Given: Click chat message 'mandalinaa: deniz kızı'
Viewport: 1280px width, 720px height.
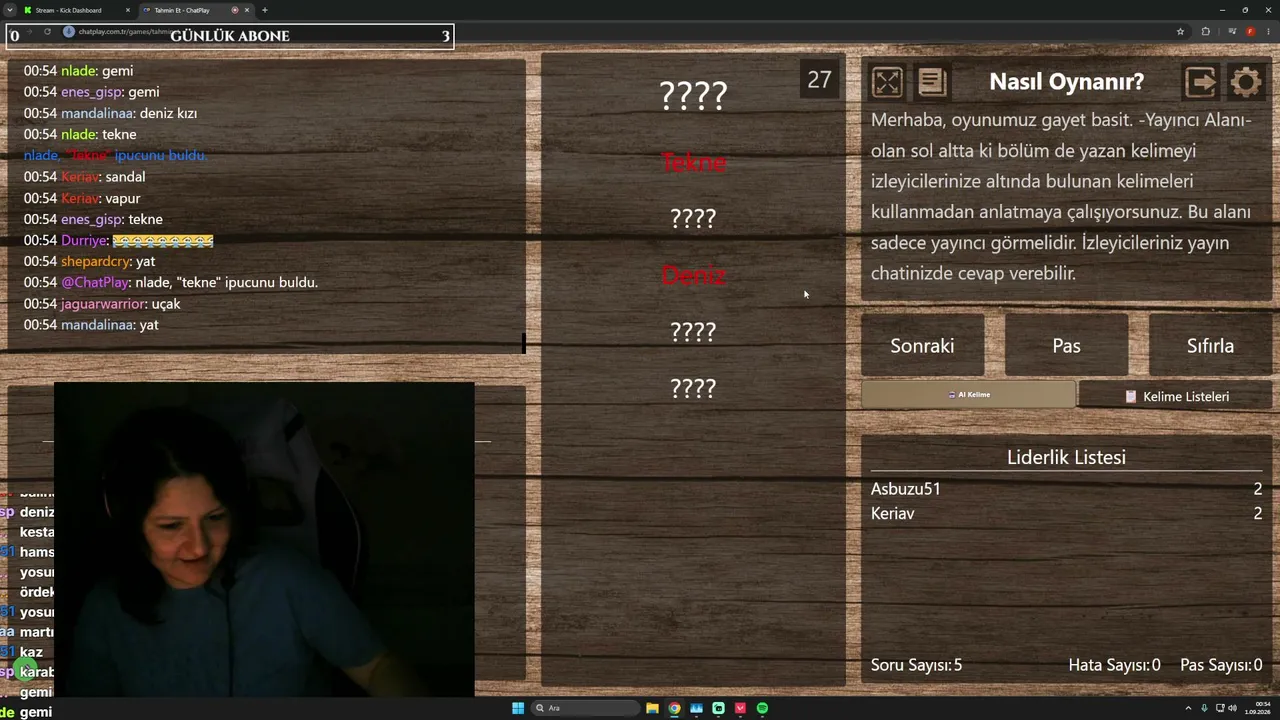Looking at the screenshot, I should (110, 113).
